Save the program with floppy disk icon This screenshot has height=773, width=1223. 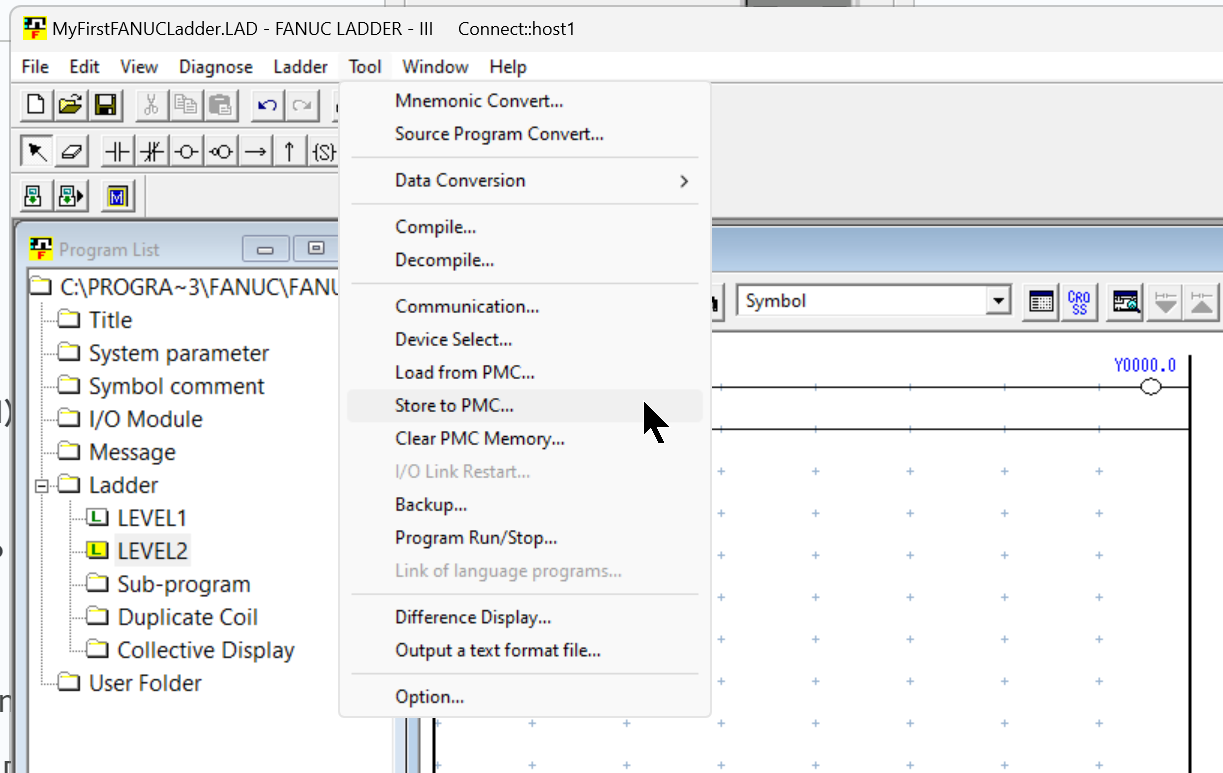pos(104,104)
